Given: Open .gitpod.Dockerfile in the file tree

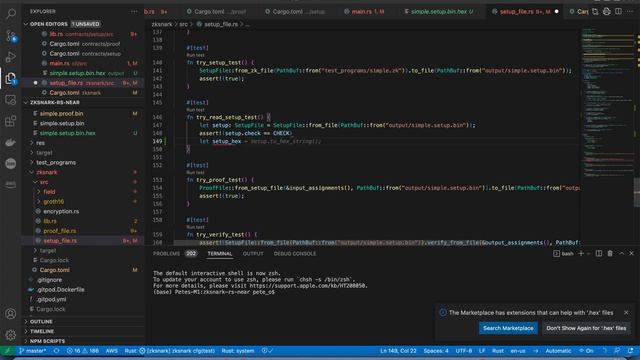Looking at the screenshot, I should [x=60, y=290].
